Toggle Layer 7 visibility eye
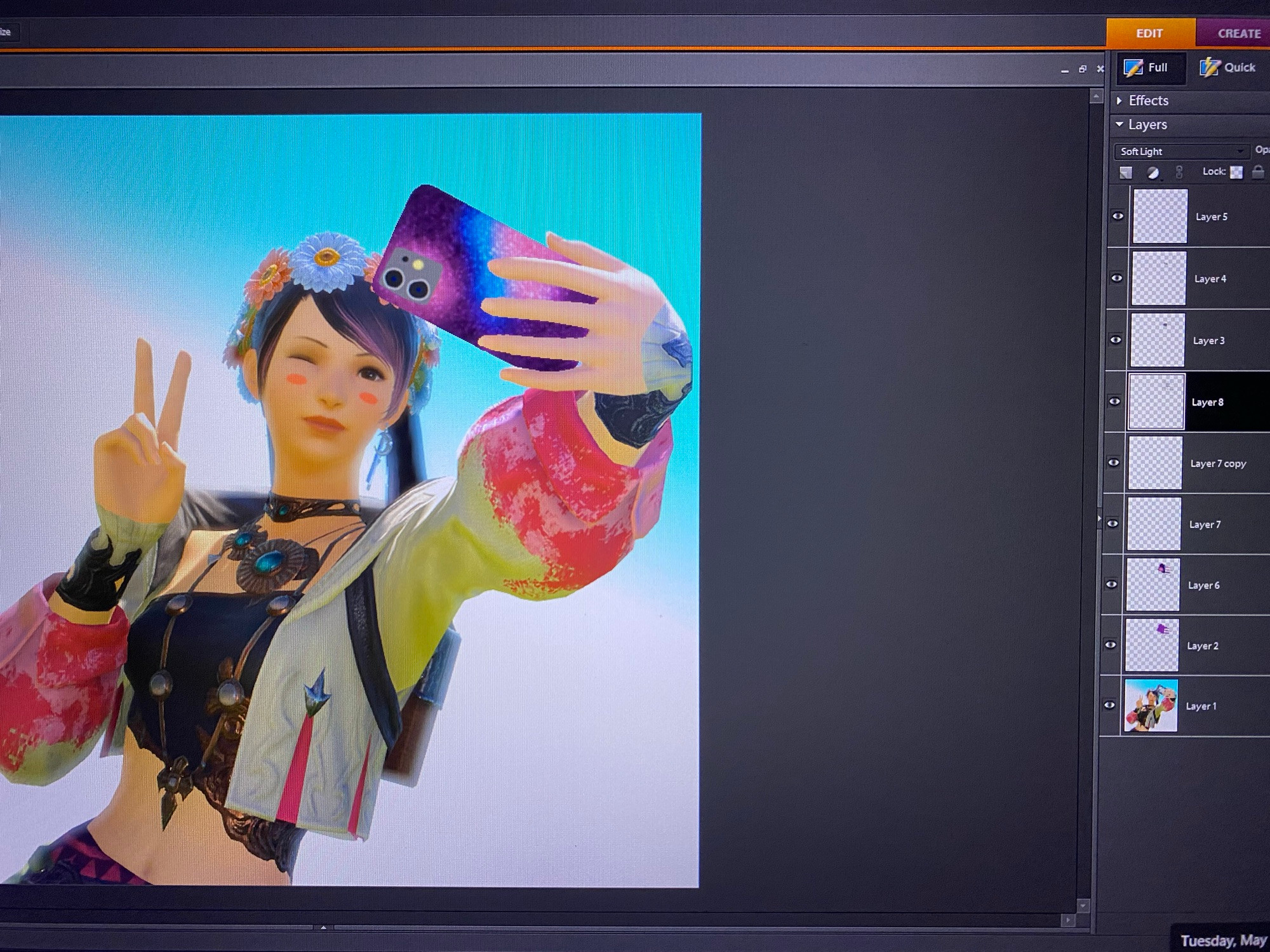The image size is (1270, 952). click(x=1113, y=524)
